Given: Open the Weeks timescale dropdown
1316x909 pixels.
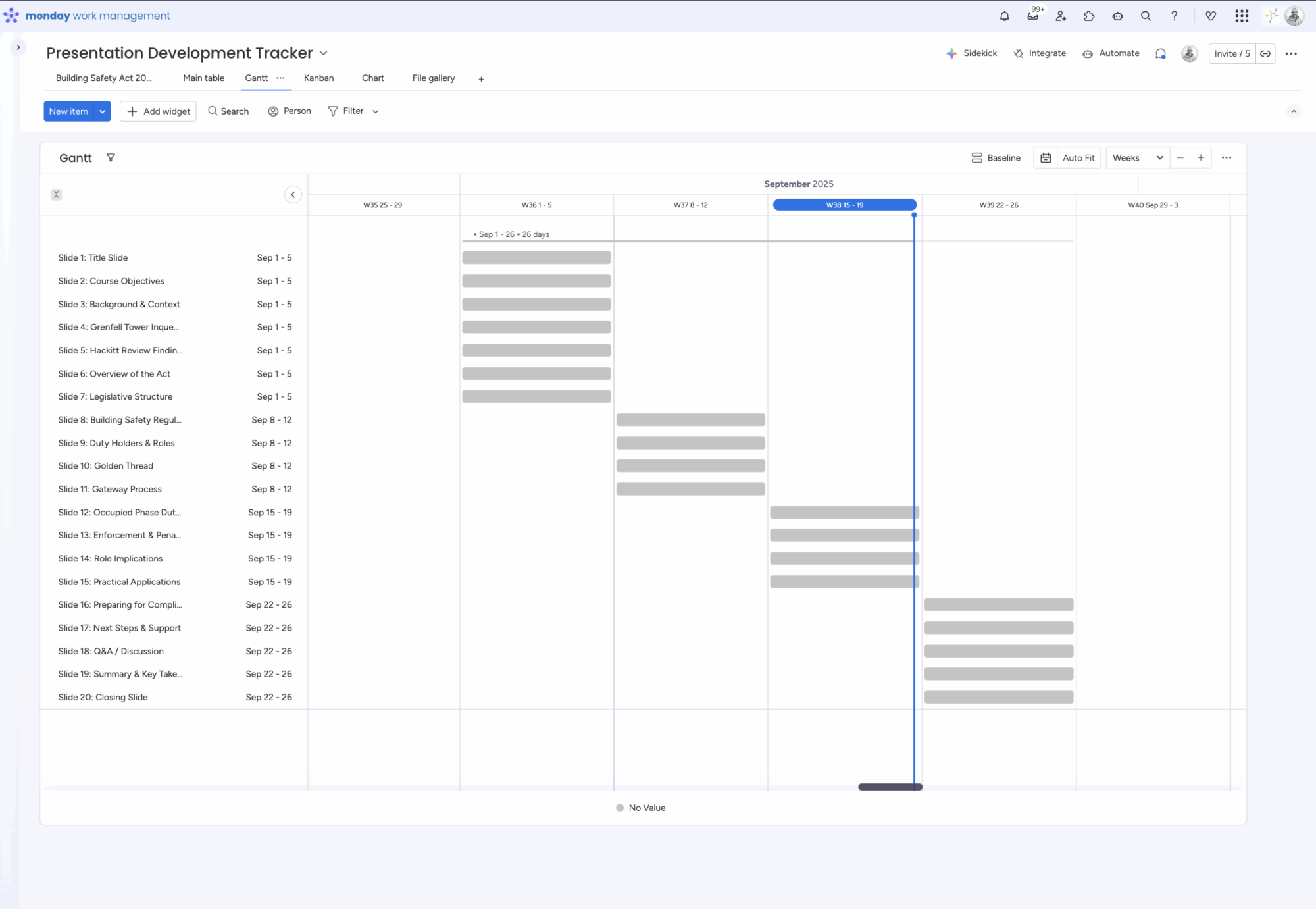Looking at the screenshot, I should pos(1138,158).
